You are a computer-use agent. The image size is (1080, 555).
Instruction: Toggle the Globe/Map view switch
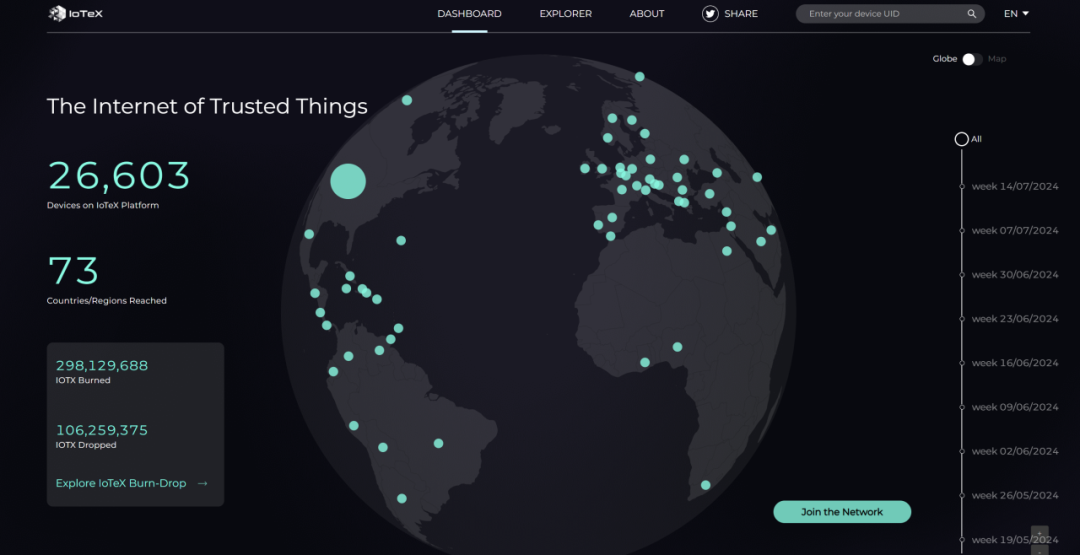[973, 59]
